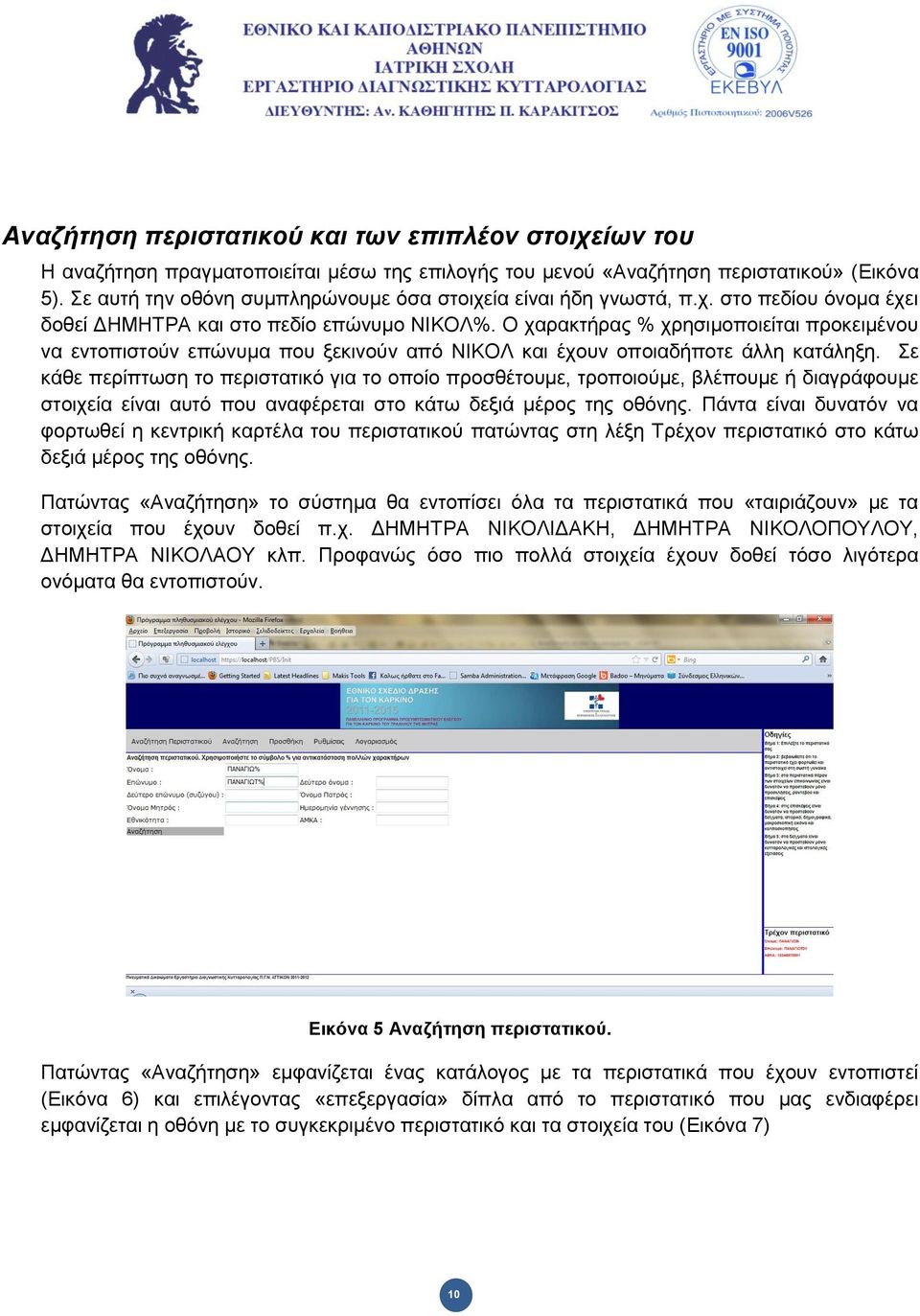920x1316 pixels.
Task: Click the search magnifier icon
Action: click(x=805, y=659)
